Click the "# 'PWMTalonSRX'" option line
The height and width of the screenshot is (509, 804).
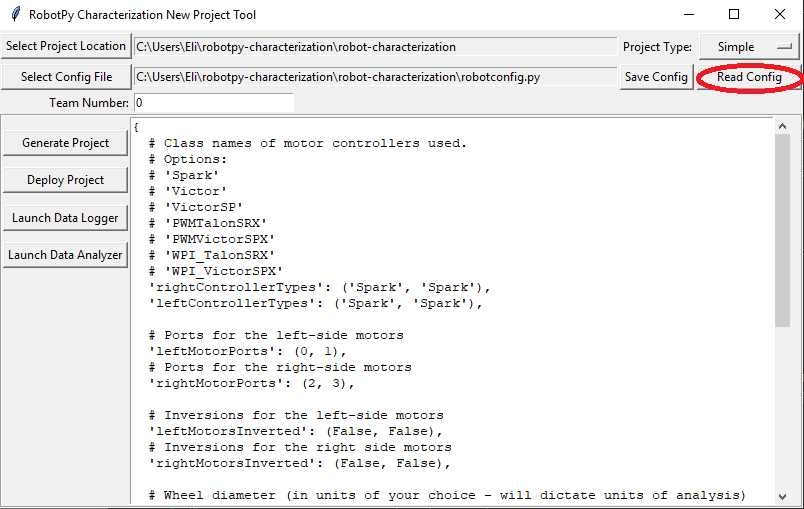(x=208, y=223)
